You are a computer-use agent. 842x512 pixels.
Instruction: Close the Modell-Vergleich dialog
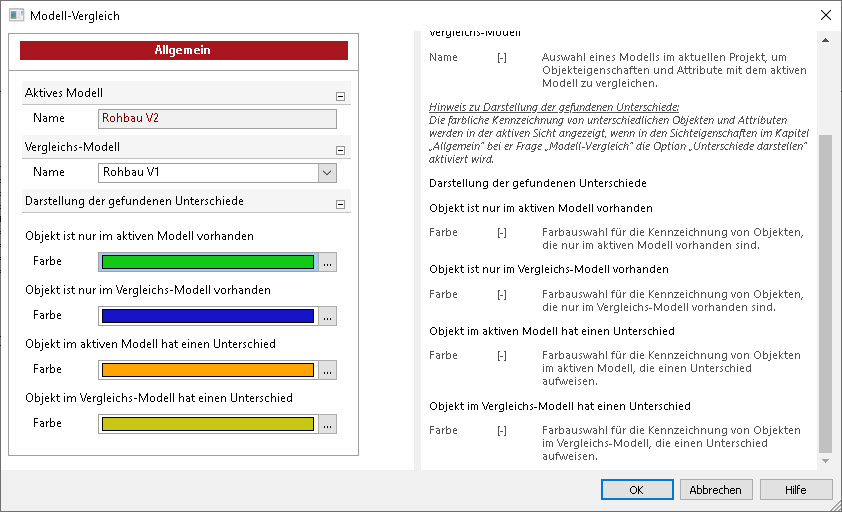[x=826, y=15]
